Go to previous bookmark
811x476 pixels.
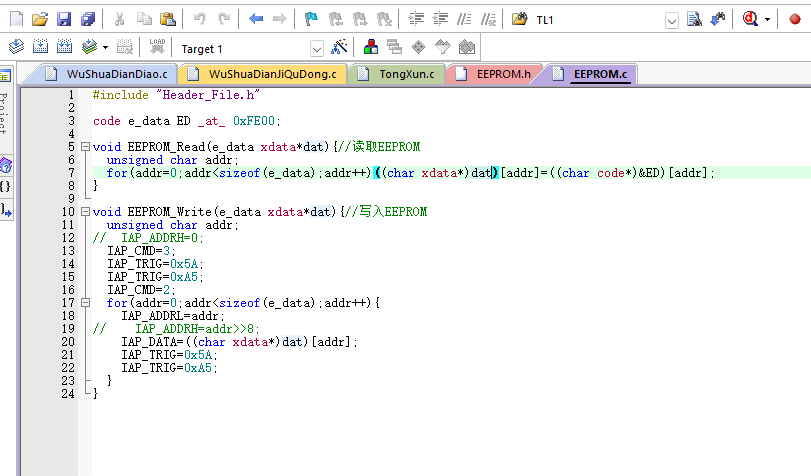point(336,20)
